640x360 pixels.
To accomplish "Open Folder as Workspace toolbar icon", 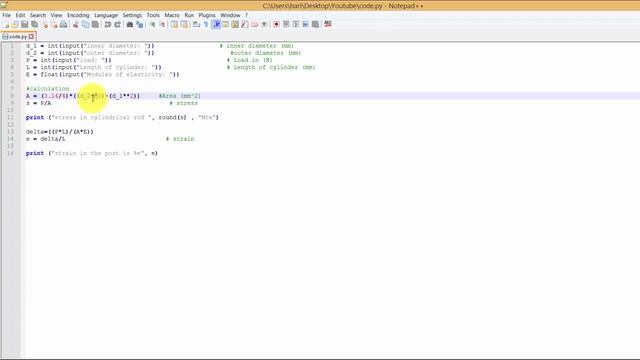I will coord(254,24).
